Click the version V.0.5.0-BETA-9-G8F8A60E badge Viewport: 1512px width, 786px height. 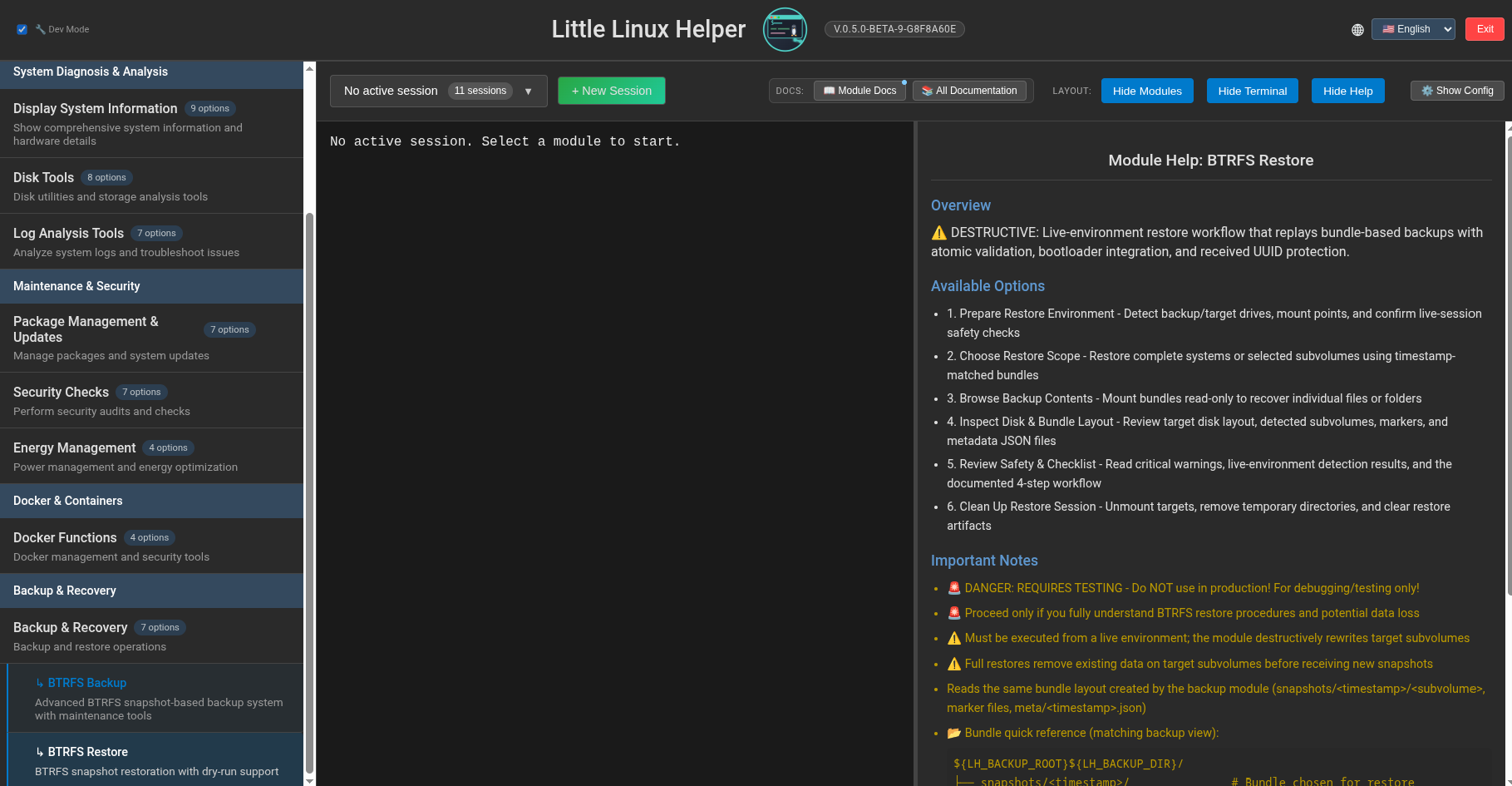pos(894,29)
